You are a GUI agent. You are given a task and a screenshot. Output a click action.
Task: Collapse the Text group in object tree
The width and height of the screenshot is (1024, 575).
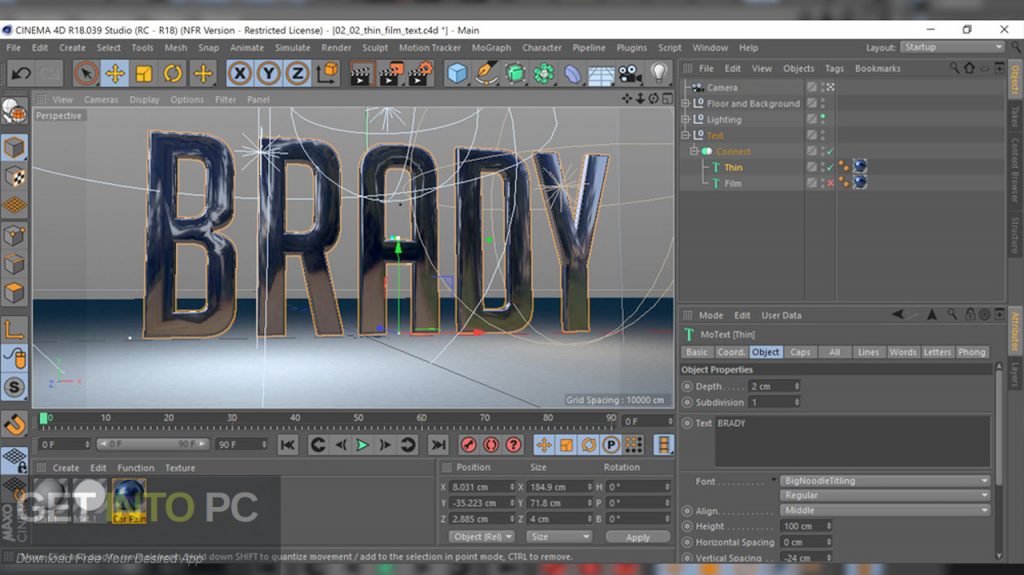pos(686,136)
